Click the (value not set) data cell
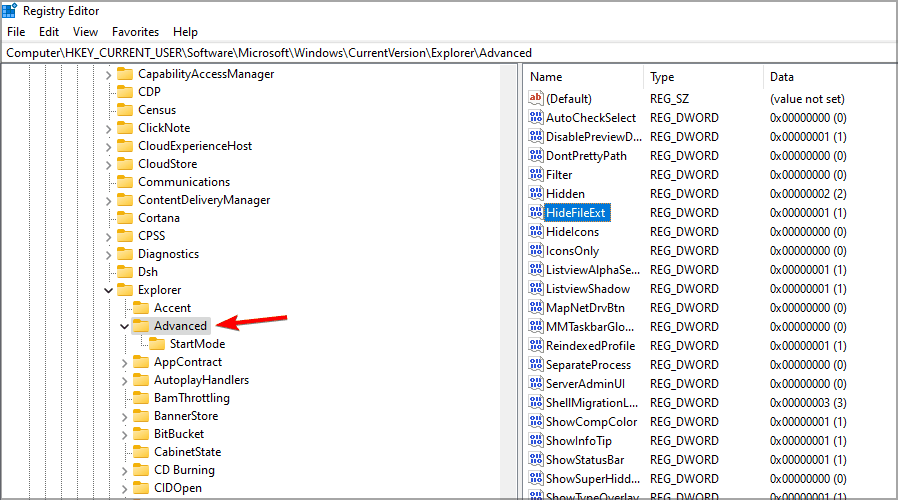This screenshot has height=500, width=898. coord(807,99)
